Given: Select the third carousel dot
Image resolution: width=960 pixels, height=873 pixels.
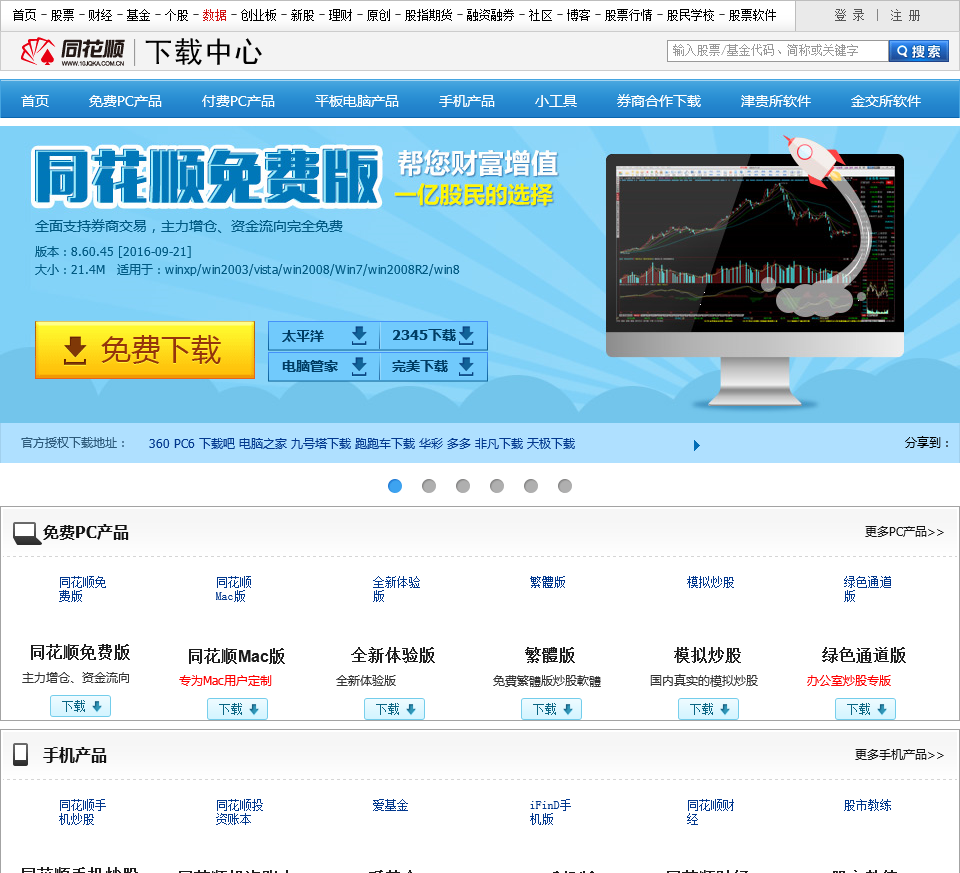Looking at the screenshot, I should (x=463, y=486).
